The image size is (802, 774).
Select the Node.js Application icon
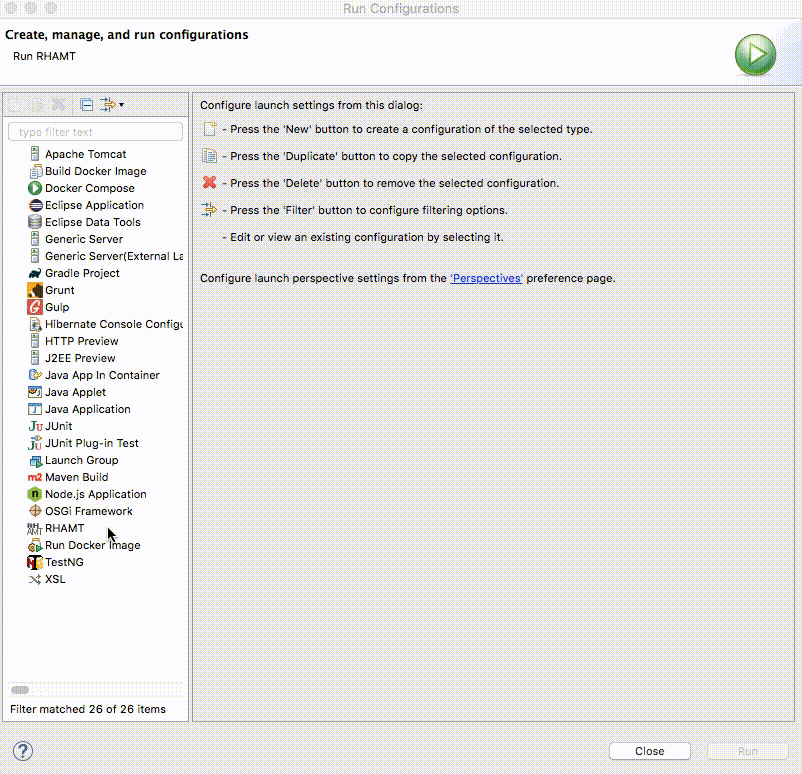point(35,494)
